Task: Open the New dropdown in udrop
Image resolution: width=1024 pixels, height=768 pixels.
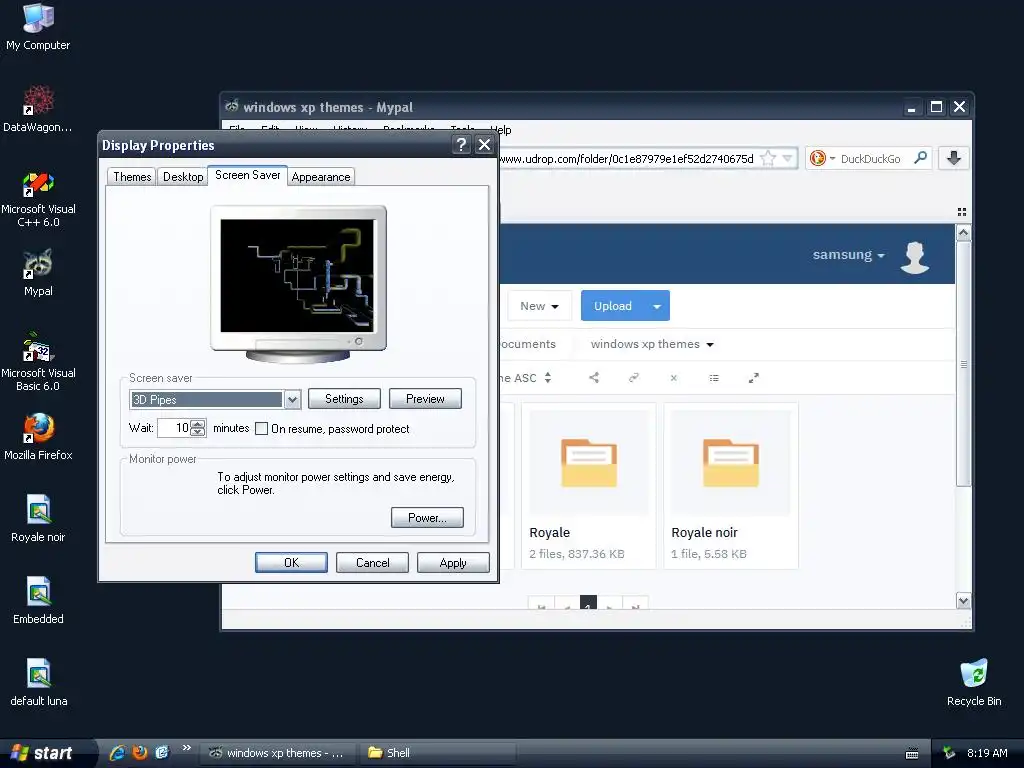Action: pos(539,306)
